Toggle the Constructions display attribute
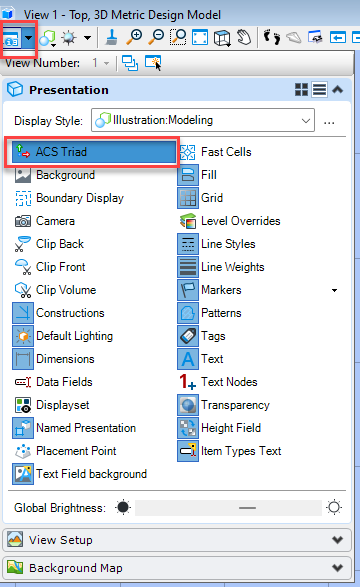This screenshot has height=587, width=360. 59,313
